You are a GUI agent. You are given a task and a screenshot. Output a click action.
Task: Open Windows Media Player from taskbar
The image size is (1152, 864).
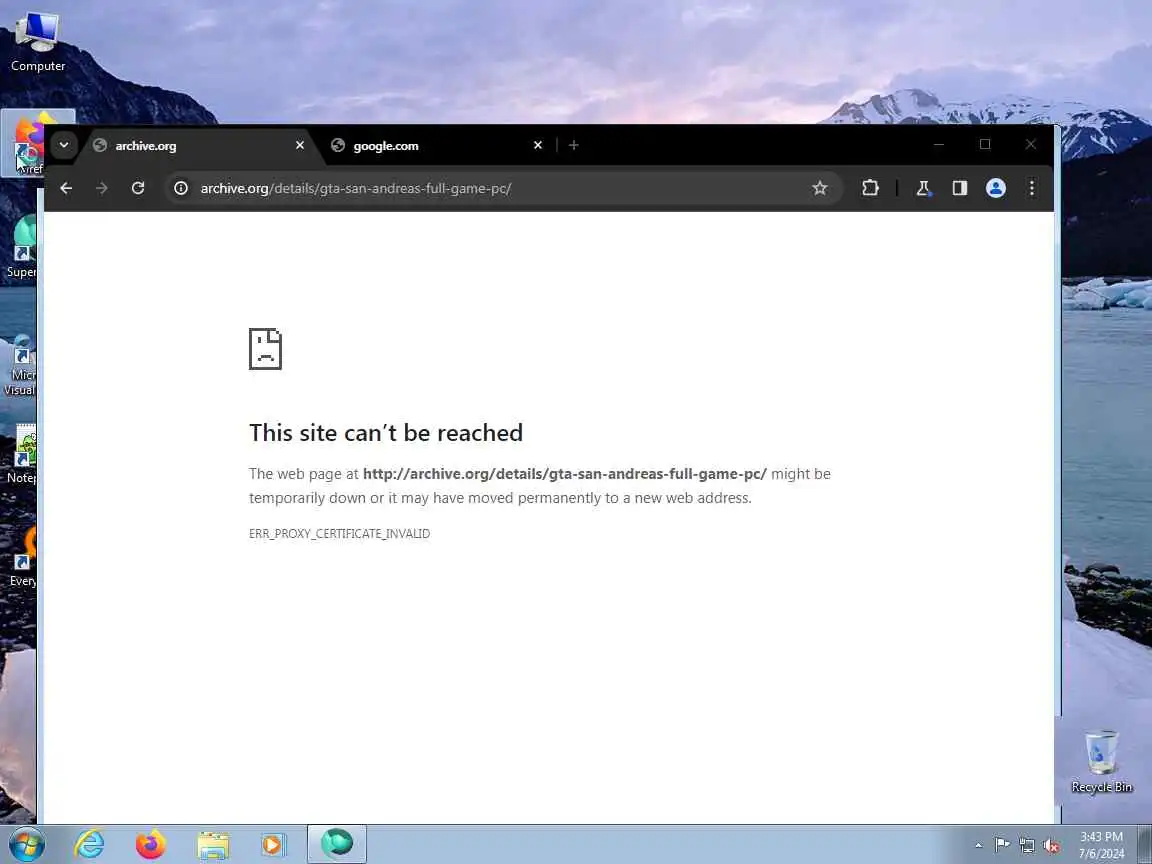[x=272, y=844]
